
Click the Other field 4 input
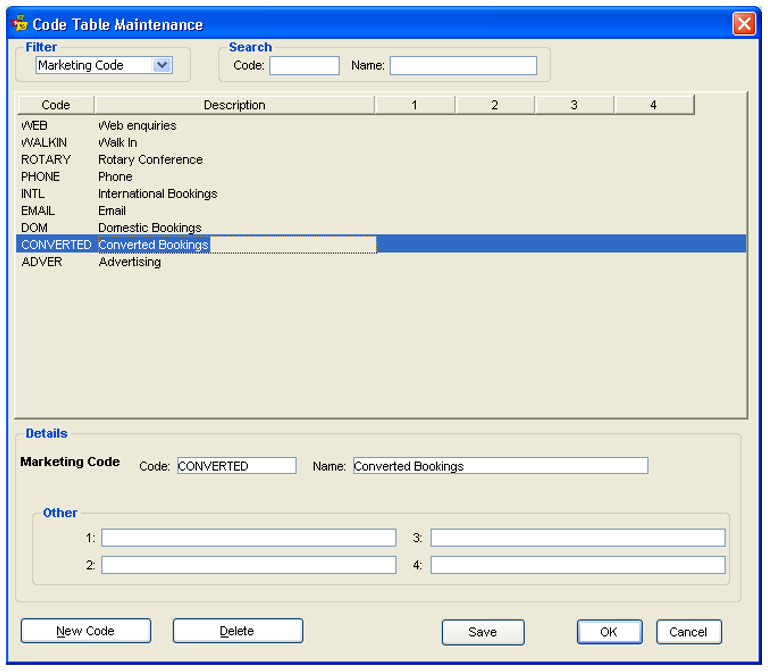point(578,565)
